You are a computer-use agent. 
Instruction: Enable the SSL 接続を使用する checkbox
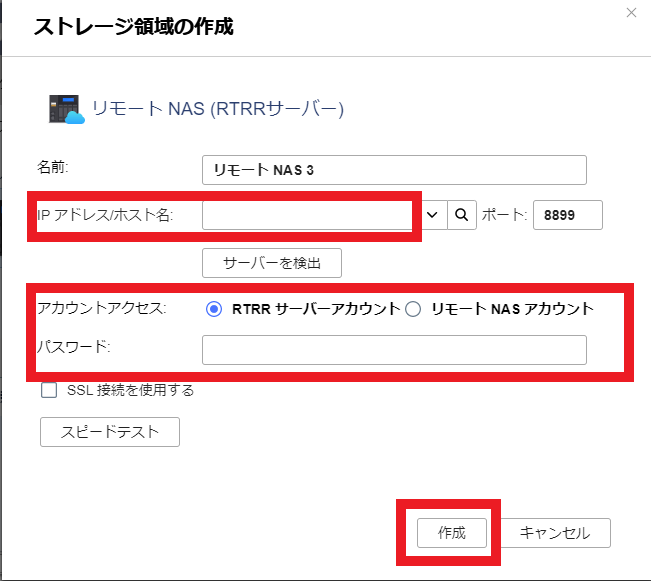(x=49, y=390)
